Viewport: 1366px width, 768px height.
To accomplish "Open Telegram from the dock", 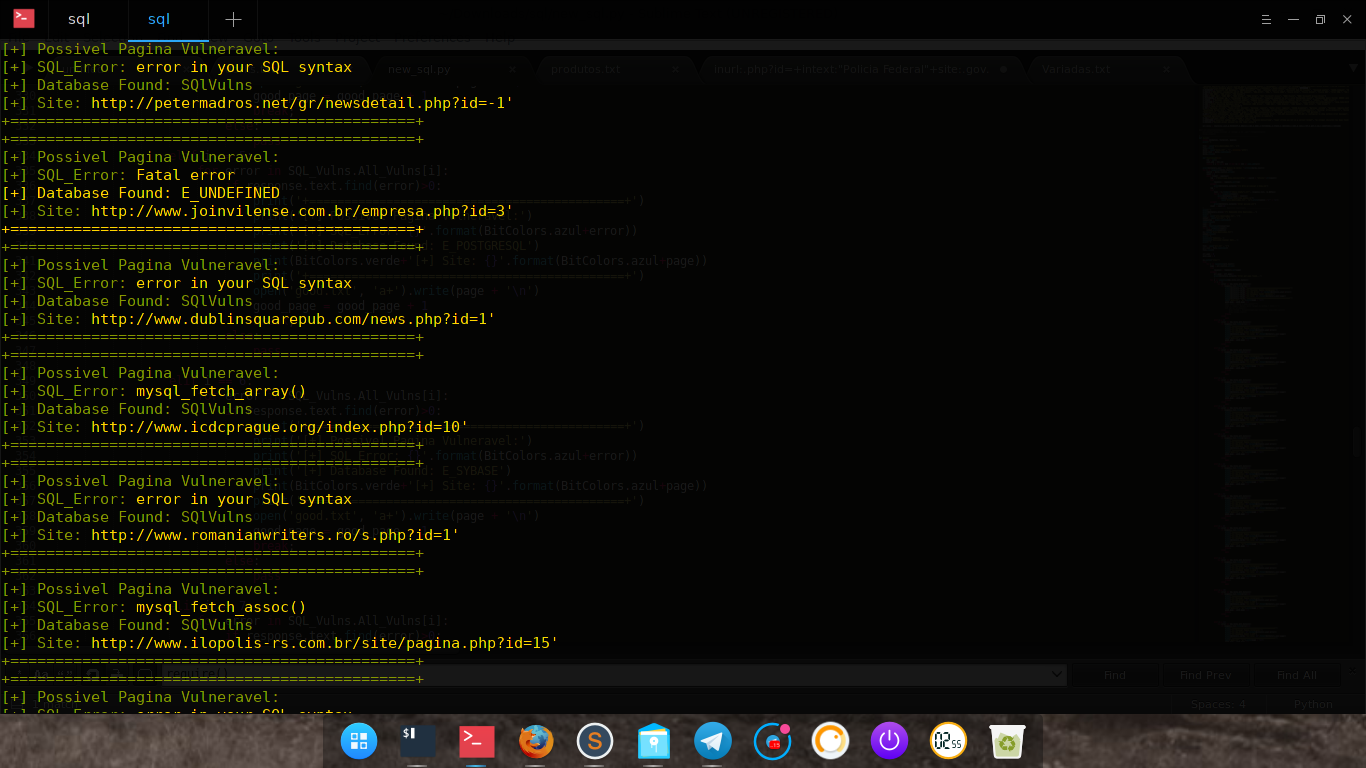I will coord(713,741).
